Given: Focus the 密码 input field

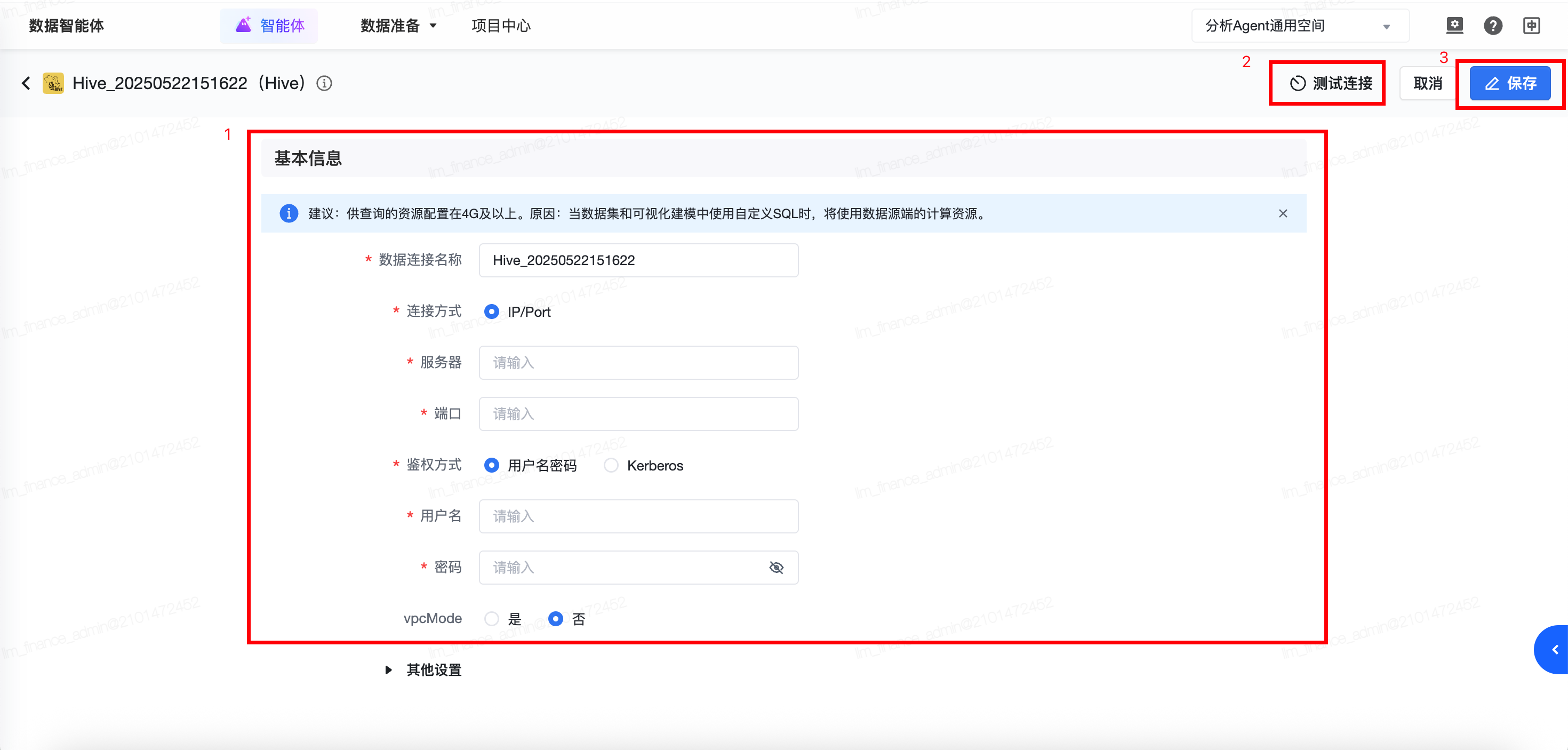Looking at the screenshot, I should (x=638, y=568).
